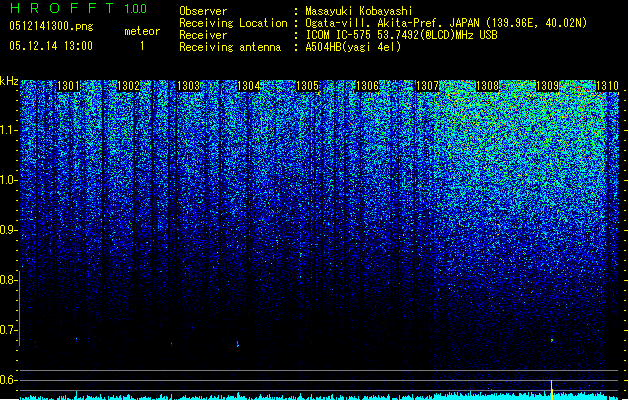Viewport: 629px width, 400px height.
Task: Click the kHz axis unit label
Action: coord(9,81)
